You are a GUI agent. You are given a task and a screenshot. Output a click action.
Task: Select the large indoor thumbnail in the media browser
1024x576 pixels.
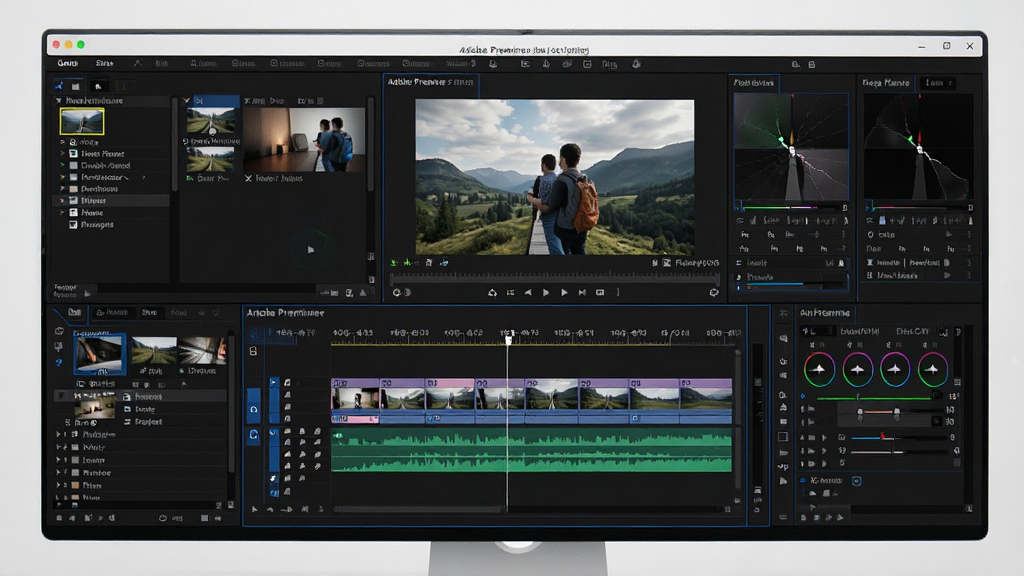(x=304, y=139)
